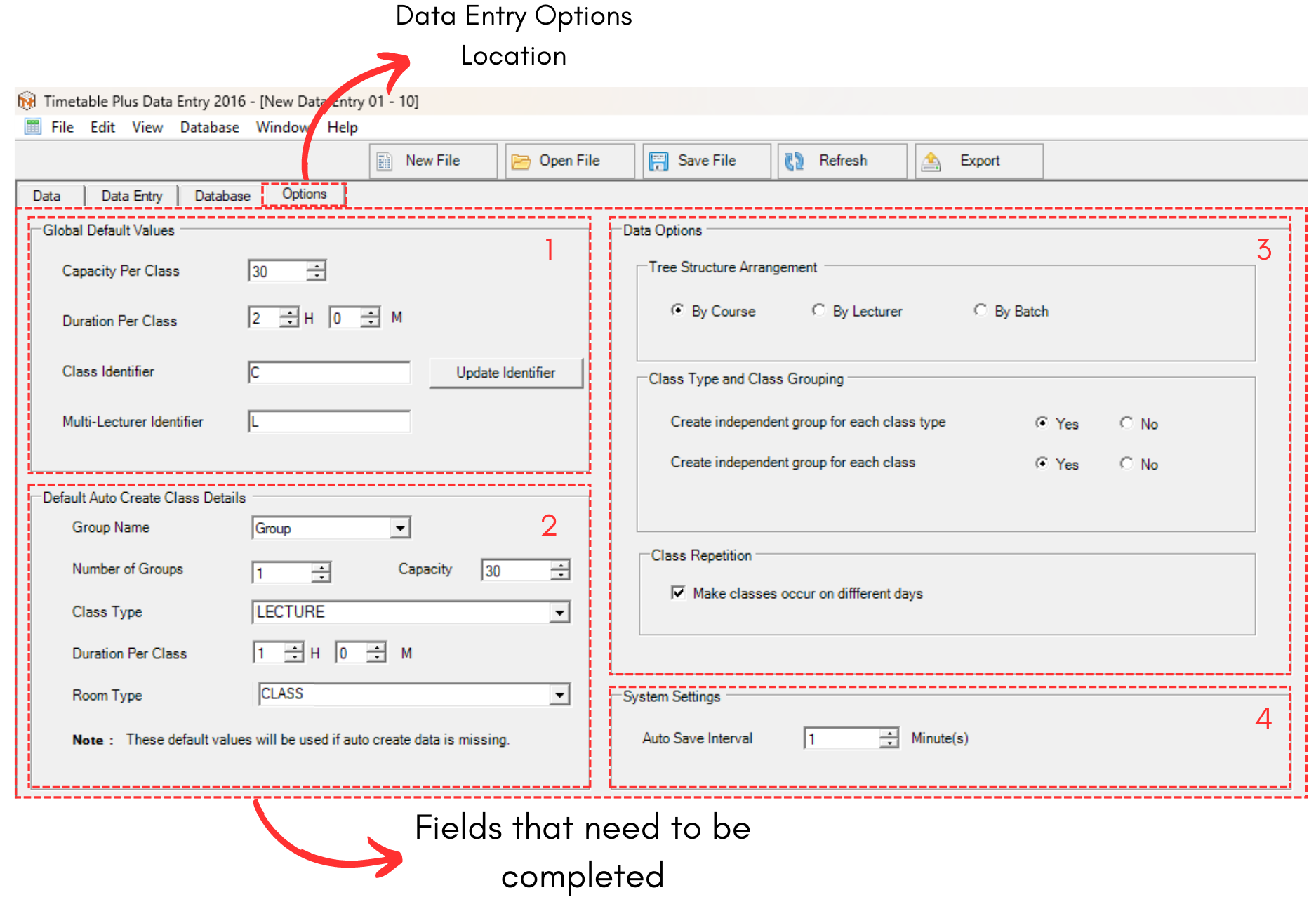Click the Refresh arrows icon
The width and height of the screenshot is (1316, 916).
(x=794, y=161)
